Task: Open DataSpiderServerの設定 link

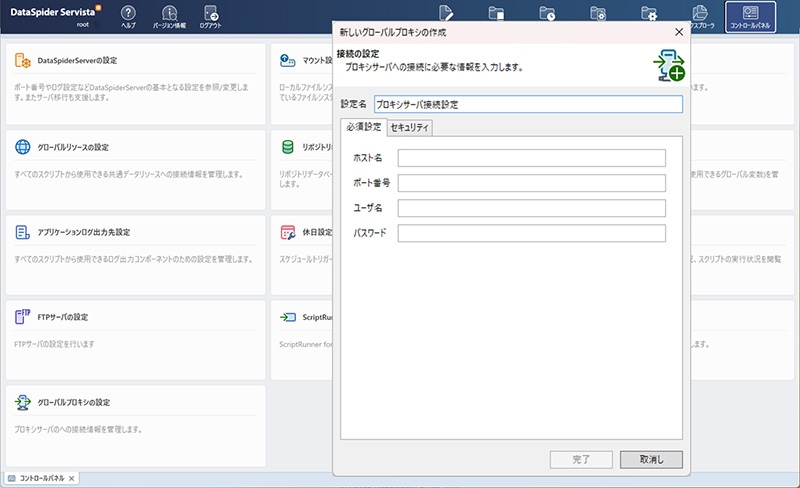Action: [77, 60]
